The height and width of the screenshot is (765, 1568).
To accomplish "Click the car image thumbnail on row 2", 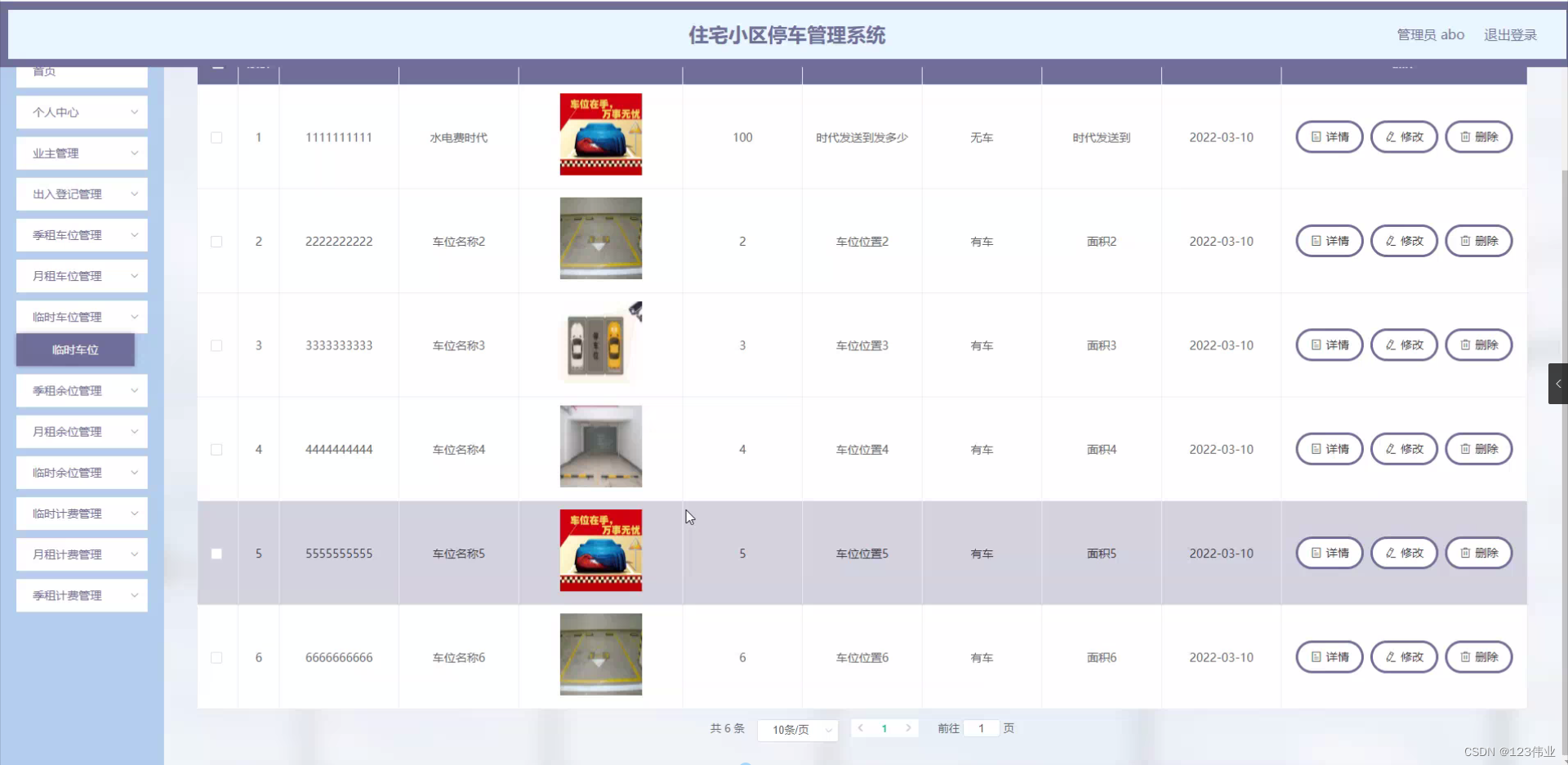I will click(x=600, y=238).
